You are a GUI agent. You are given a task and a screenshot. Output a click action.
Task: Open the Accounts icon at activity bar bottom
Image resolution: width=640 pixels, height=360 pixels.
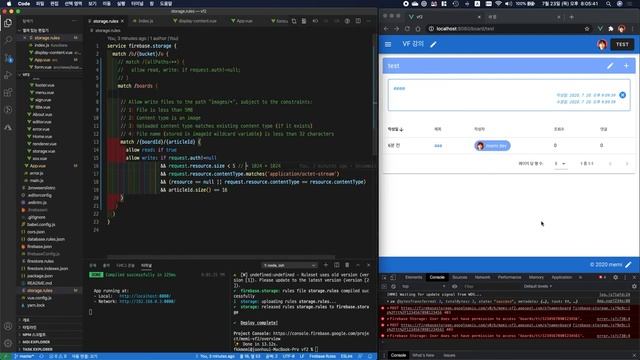8,327
